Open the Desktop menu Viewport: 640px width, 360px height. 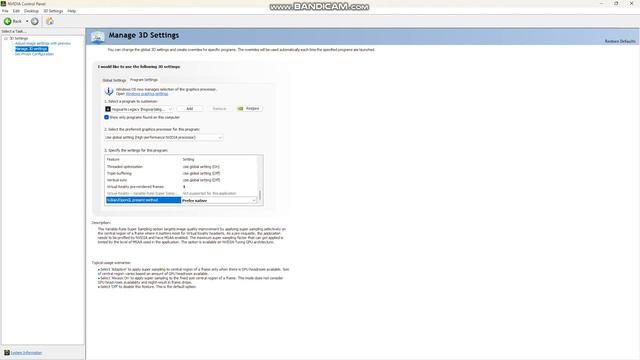point(31,11)
